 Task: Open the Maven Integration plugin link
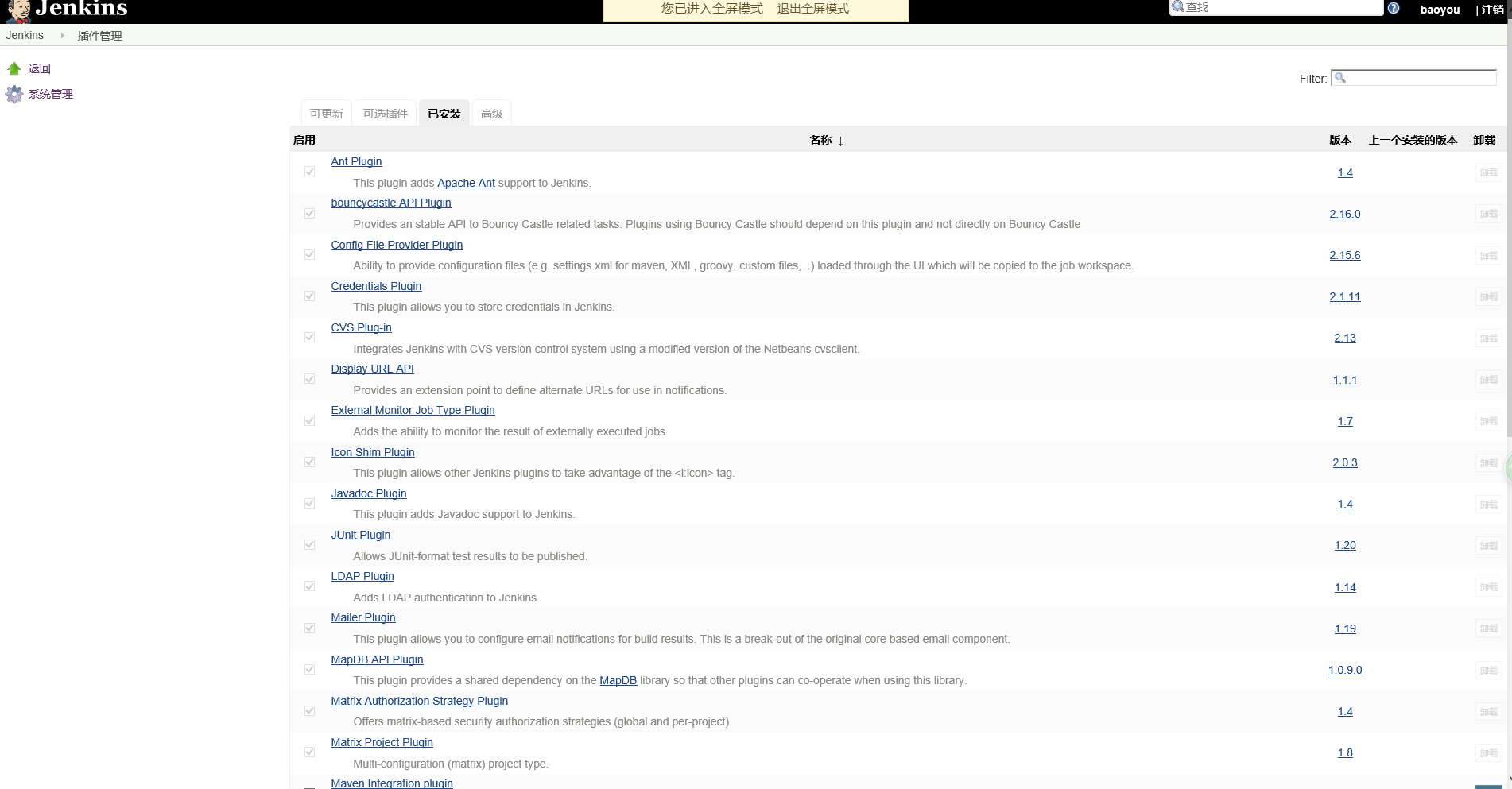pos(392,783)
